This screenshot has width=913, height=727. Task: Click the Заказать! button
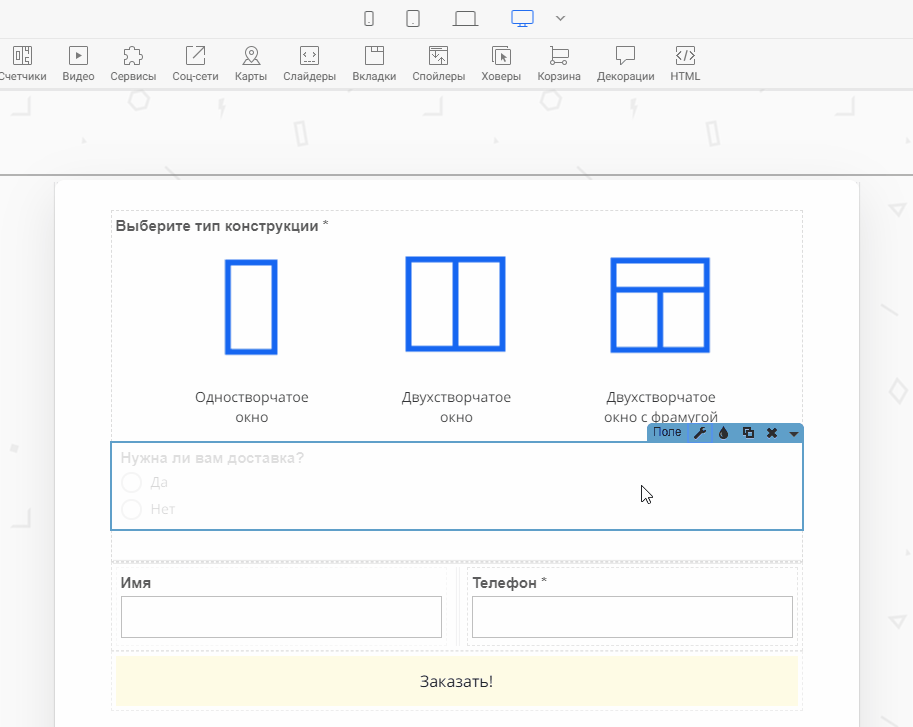[456, 681]
